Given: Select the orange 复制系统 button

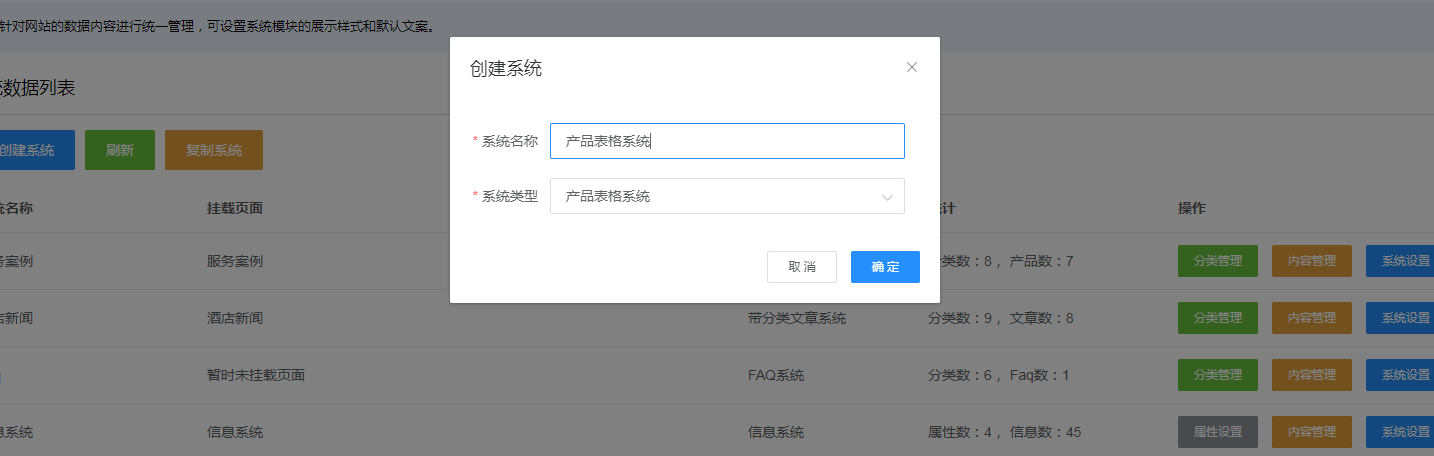Looking at the screenshot, I should click(x=214, y=150).
